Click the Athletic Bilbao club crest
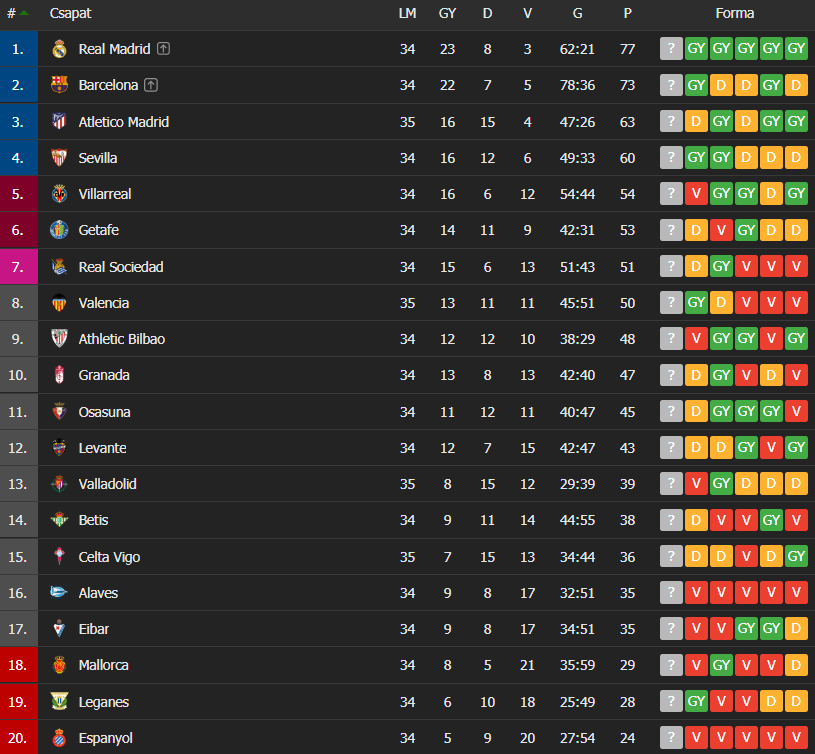815x754 pixels. click(x=59, y=339)
